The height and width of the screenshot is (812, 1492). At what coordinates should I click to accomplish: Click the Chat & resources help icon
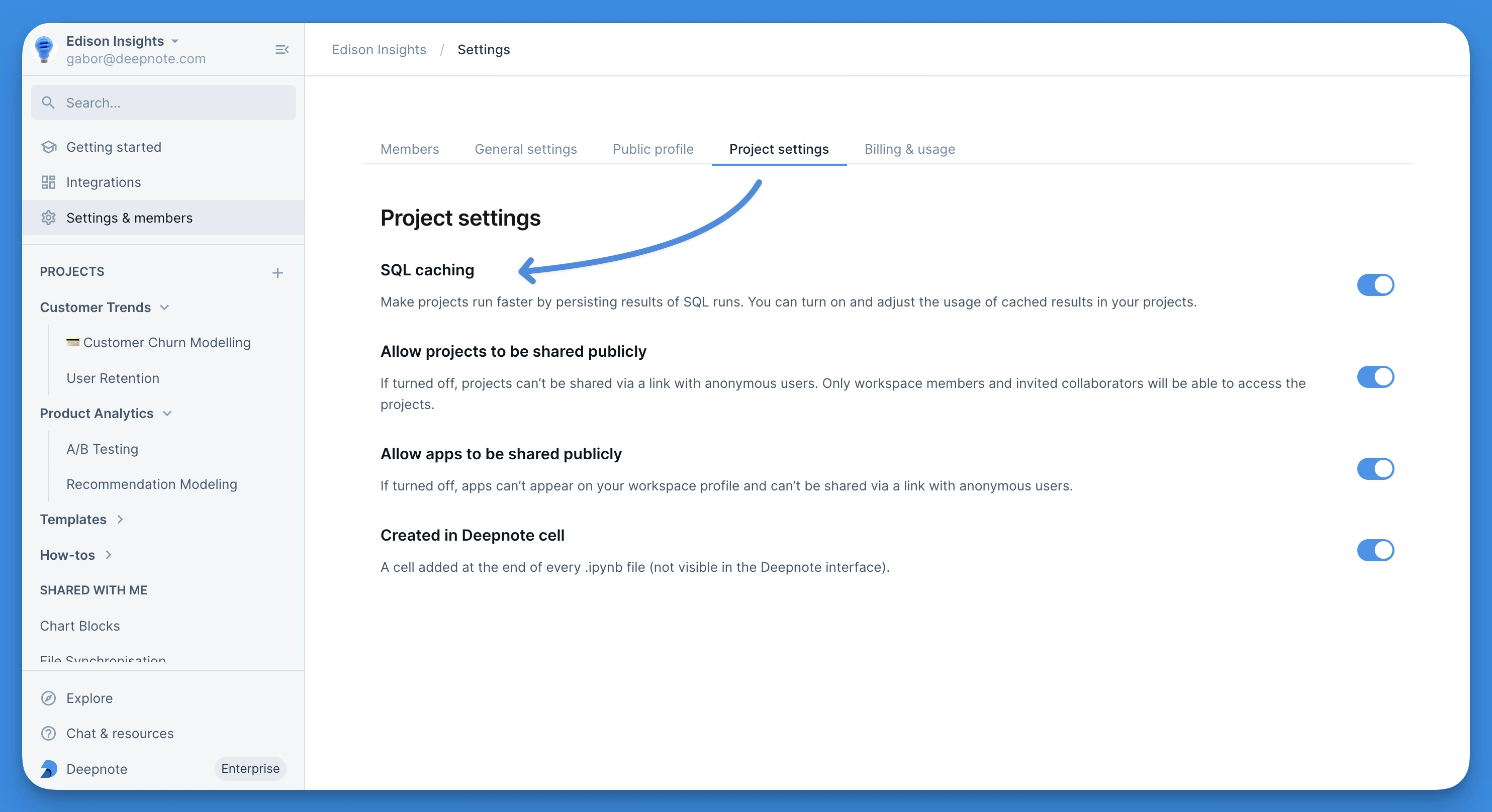49,733
